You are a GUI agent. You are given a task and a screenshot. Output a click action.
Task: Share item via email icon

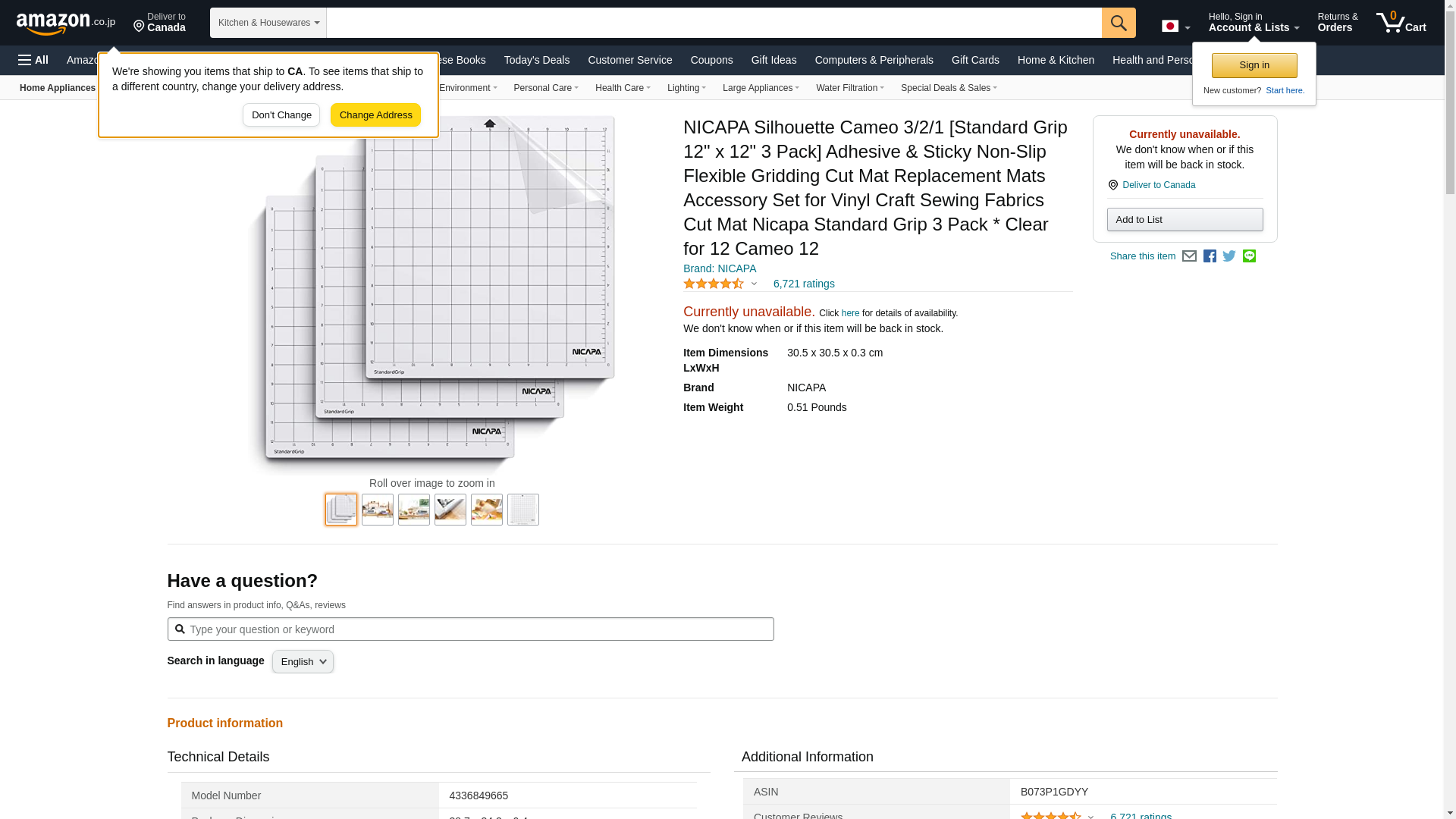pyautogui.click(x=1189, y=256)
